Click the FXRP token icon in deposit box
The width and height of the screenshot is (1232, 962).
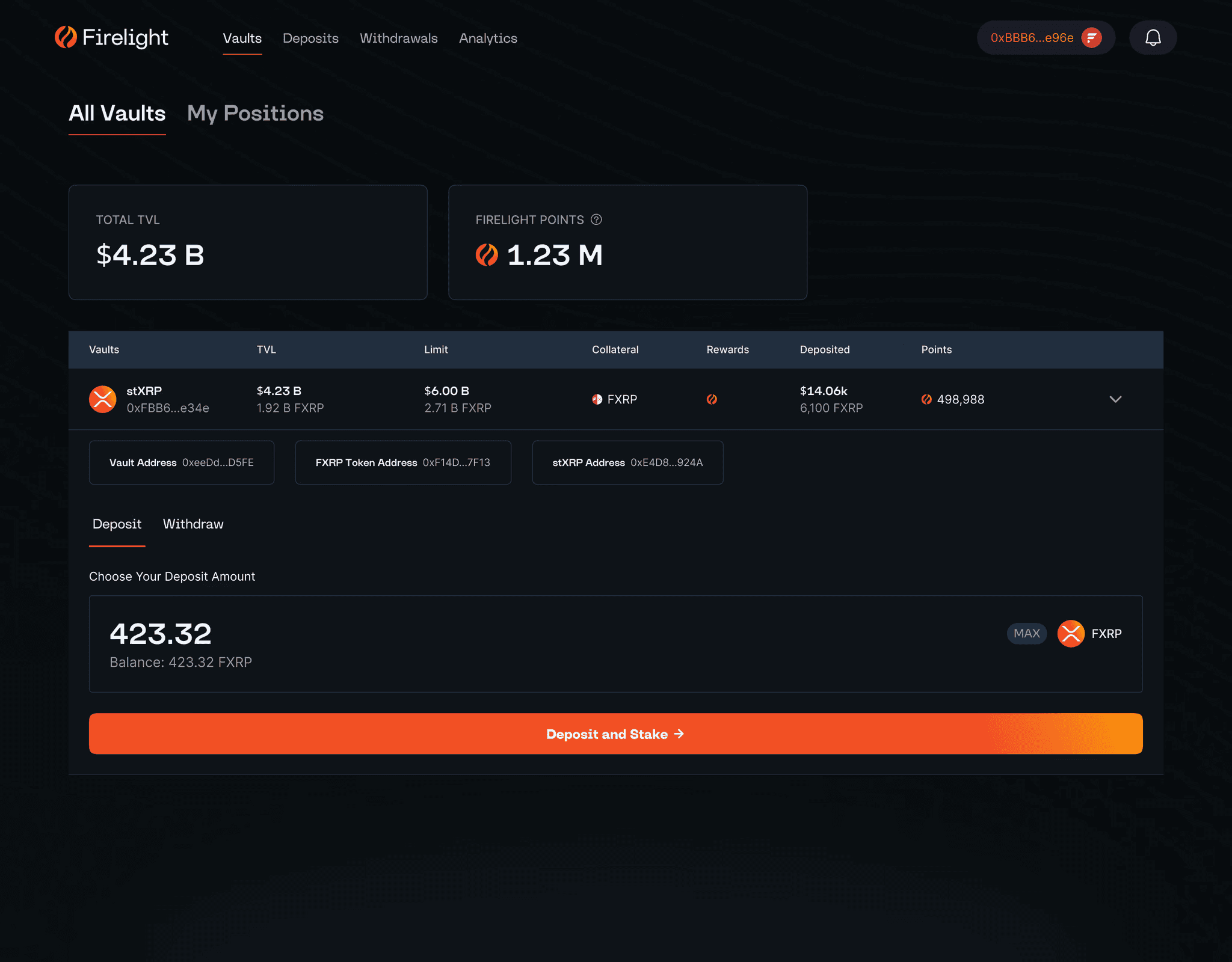point(1071,633)
